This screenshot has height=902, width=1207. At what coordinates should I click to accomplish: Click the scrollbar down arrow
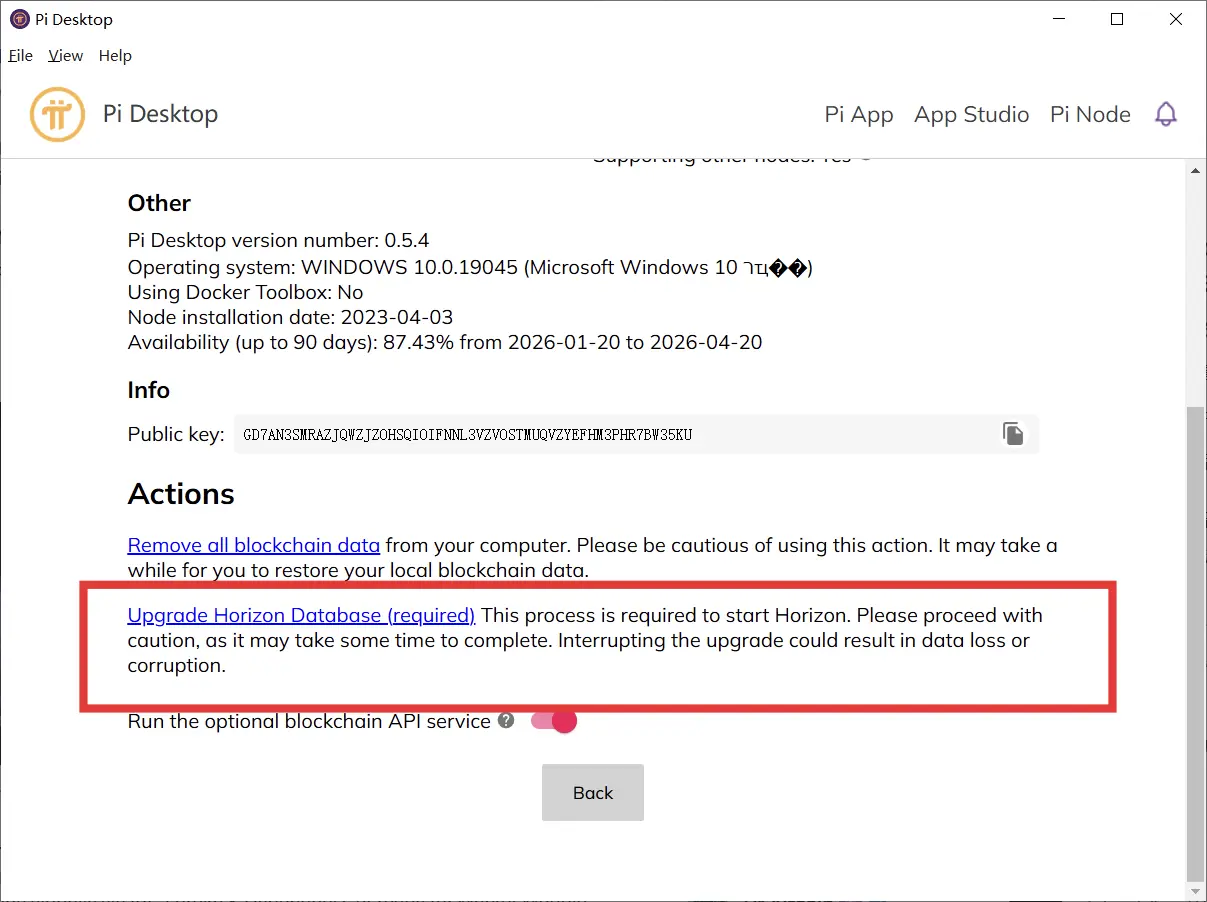tap(1195, 889)
